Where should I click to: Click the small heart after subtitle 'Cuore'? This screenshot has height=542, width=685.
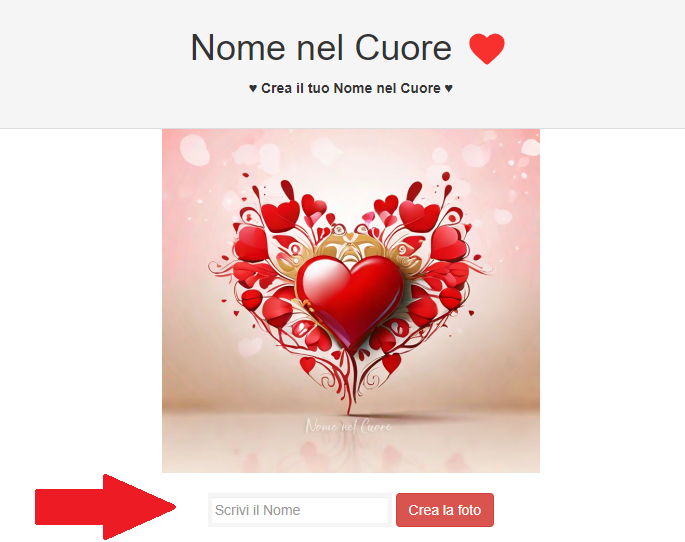448,89
